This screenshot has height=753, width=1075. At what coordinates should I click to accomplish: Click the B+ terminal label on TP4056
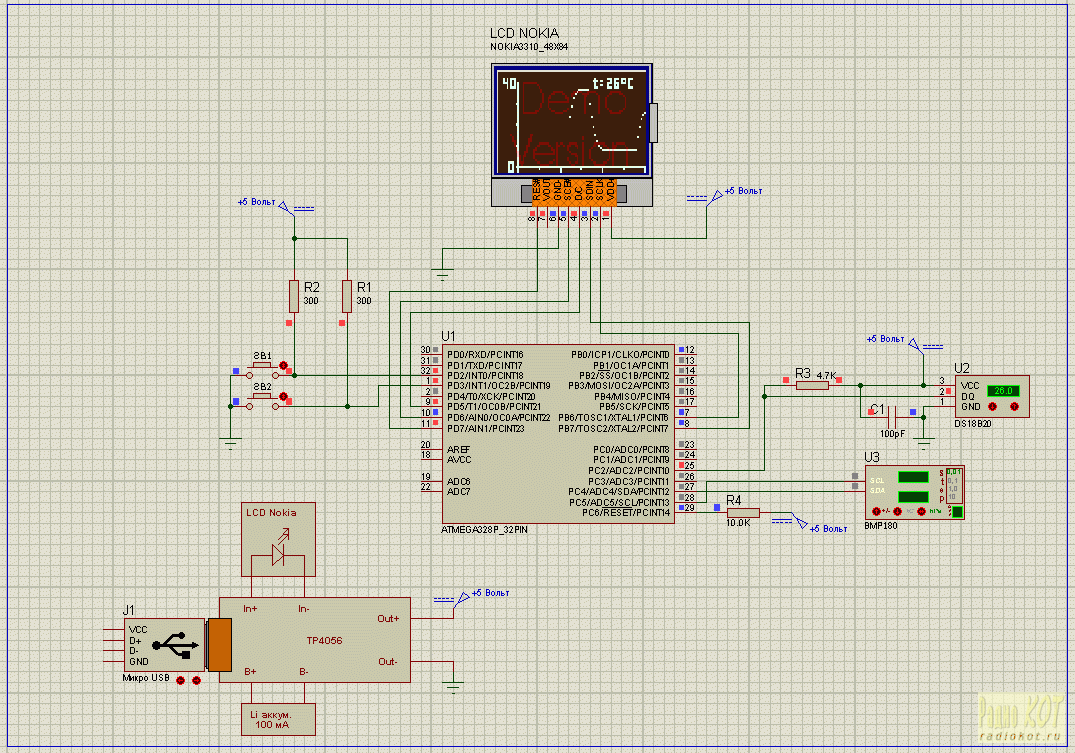[250, 671]
